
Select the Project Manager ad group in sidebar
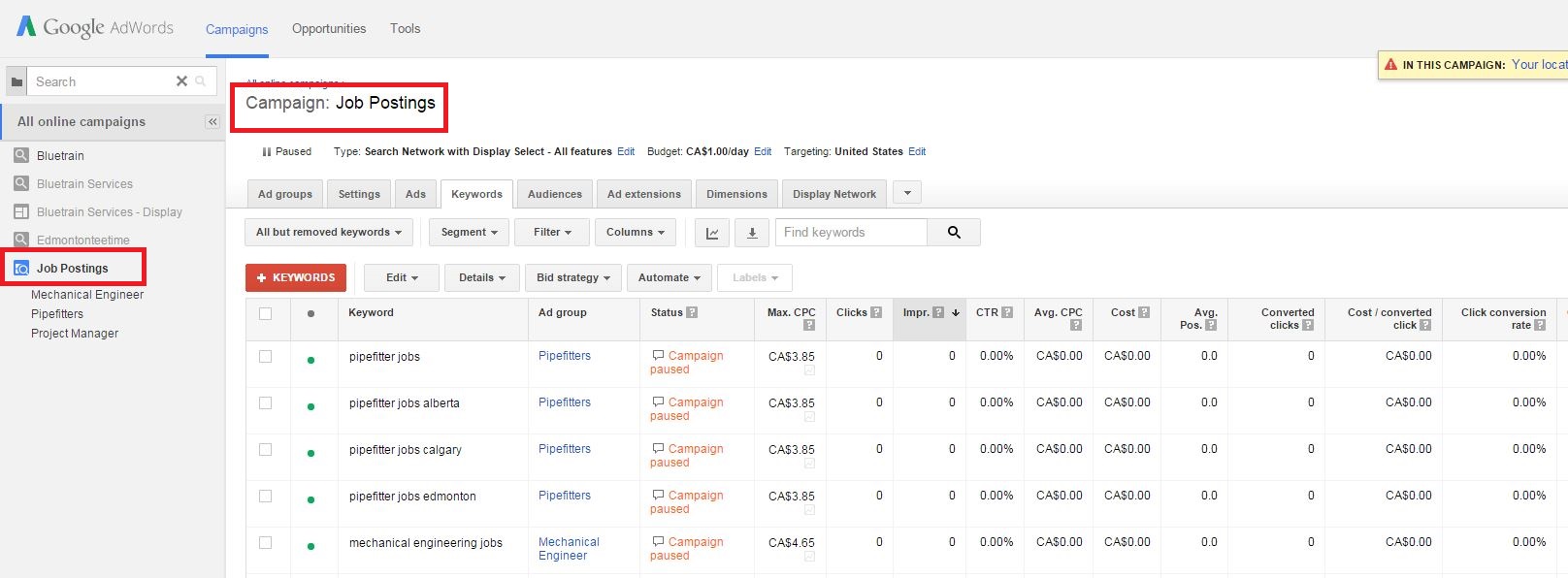click(x=75, y=334)
